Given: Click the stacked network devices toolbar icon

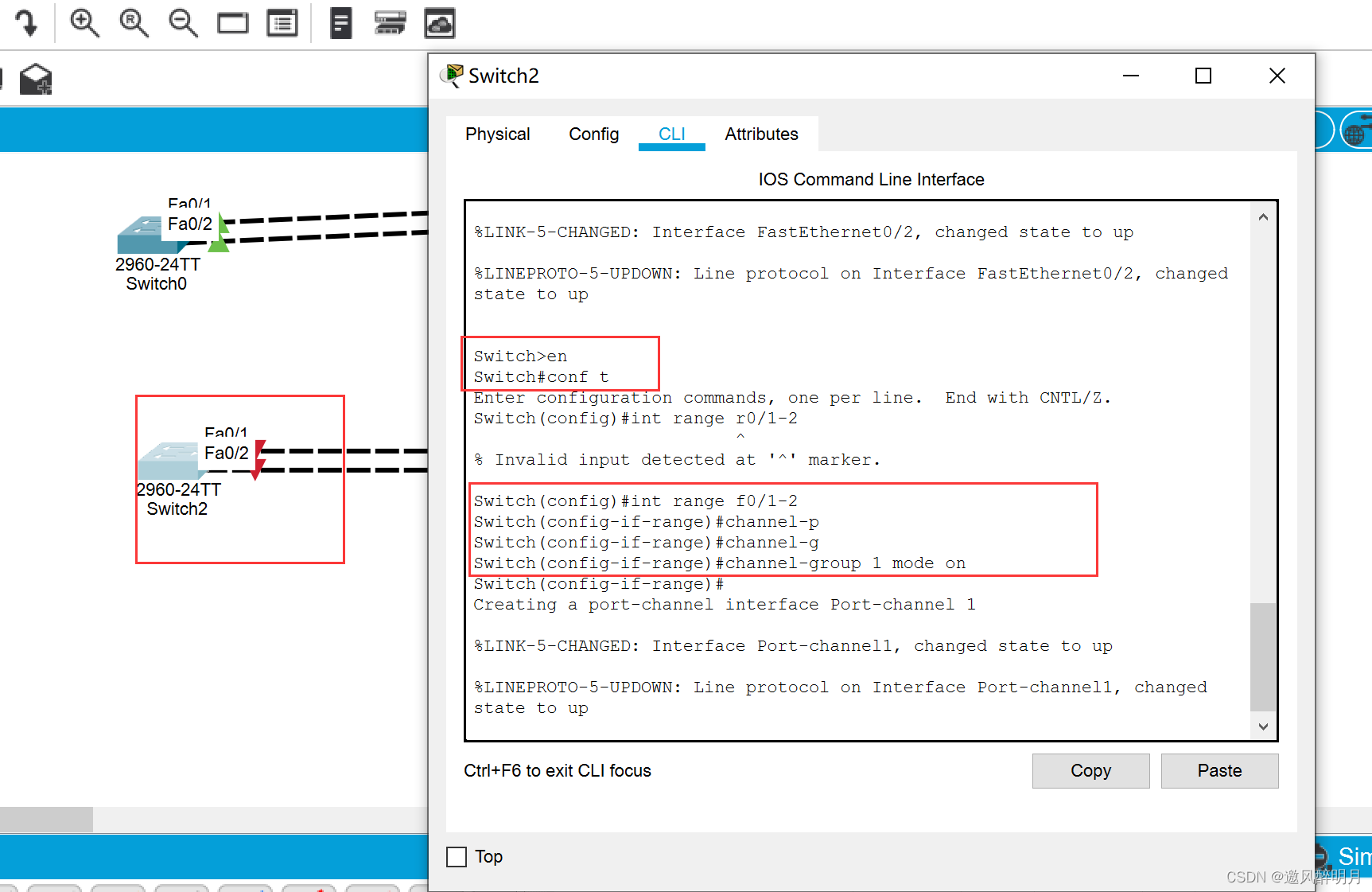Looking at the screenshot, I should [x=390, y=23].
